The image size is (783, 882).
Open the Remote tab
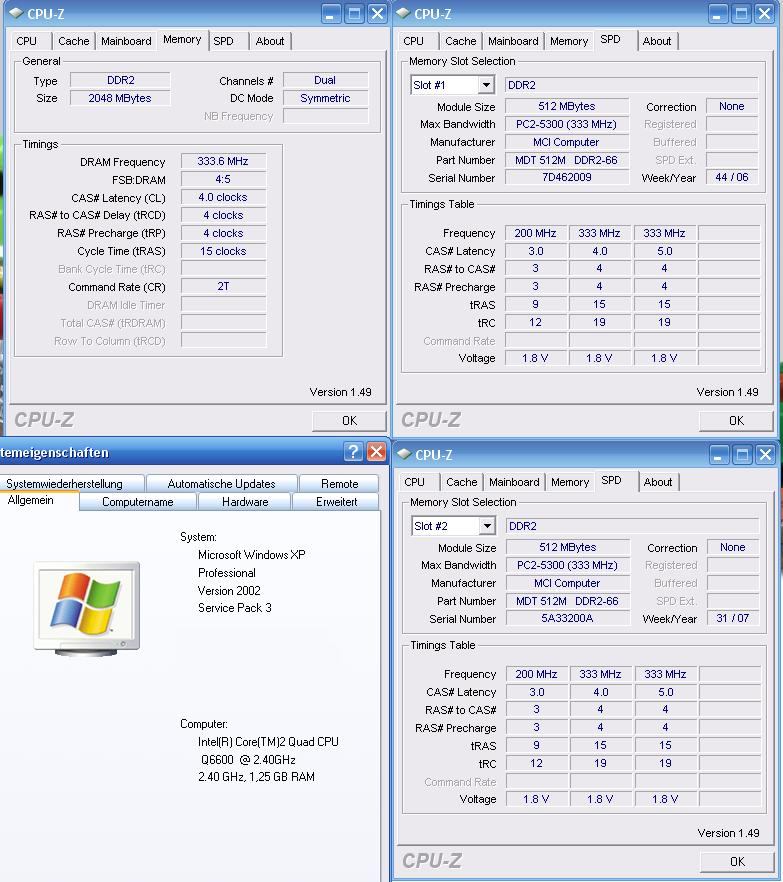coord(339,484)
